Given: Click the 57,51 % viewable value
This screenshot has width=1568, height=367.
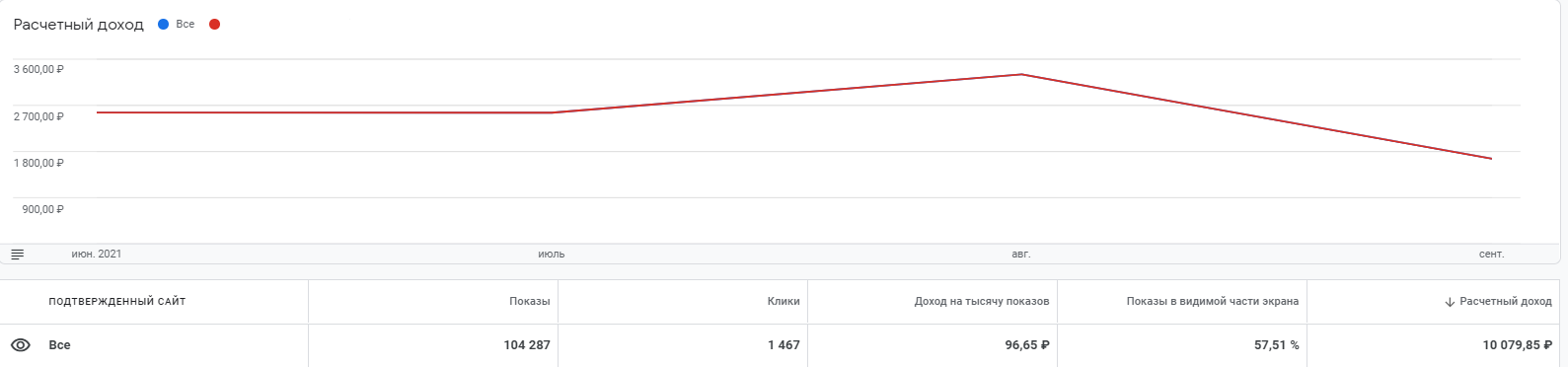Looking at the screenshot, I should tap(1277, 345).
